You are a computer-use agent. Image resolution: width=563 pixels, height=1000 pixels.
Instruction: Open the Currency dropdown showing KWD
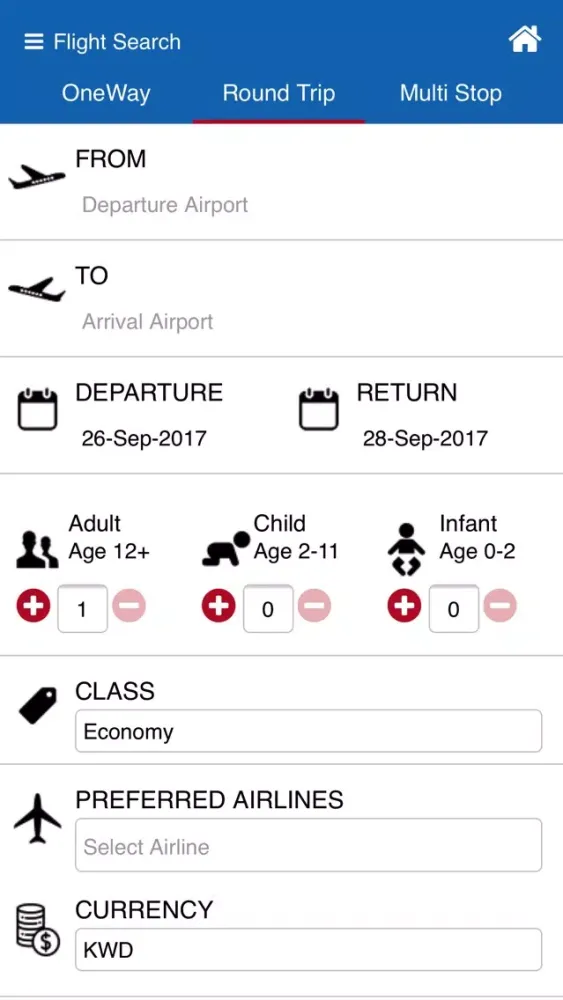pyautogui.click(x=309, y=950)
